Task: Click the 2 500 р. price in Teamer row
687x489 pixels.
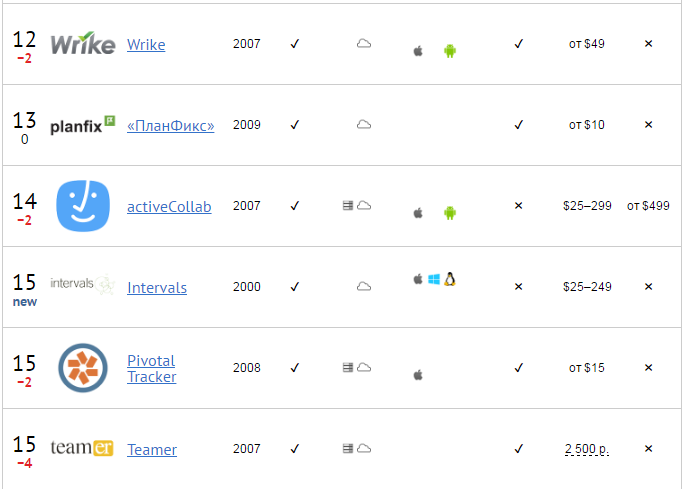Action: point(586,449)
